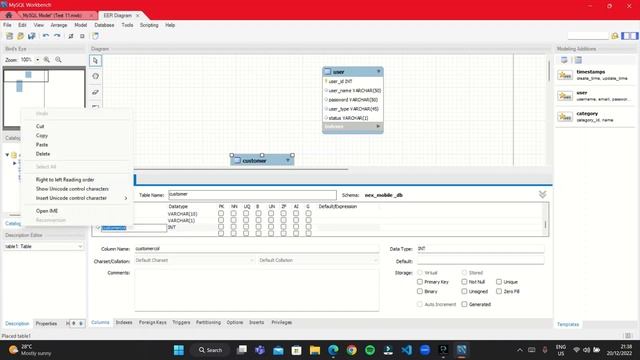Select the pointer selection tool

click(x=96, y=60)
